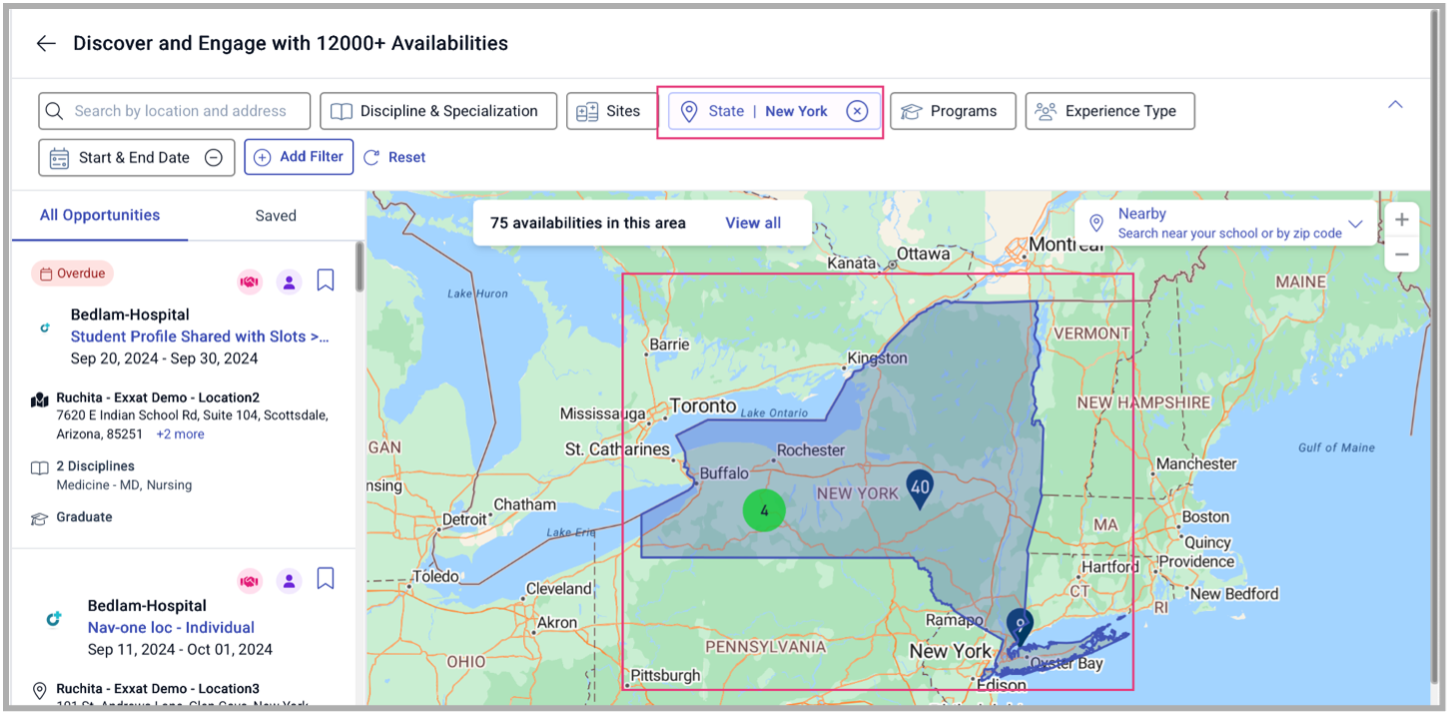
Task: Click the Add Filter button
Action: (299, 157)
